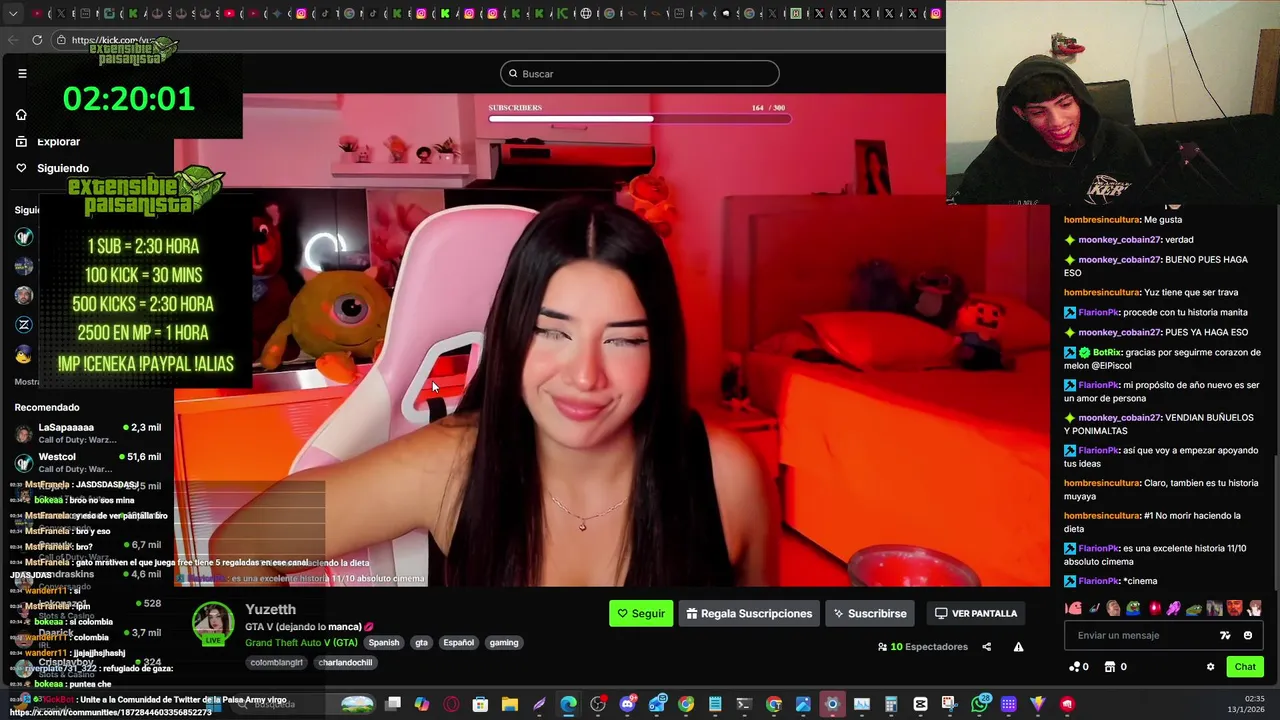The width and height of the screenshot is (1280, 720).
Task: Click BotRix username in chat
Action: click(1107, 353)
